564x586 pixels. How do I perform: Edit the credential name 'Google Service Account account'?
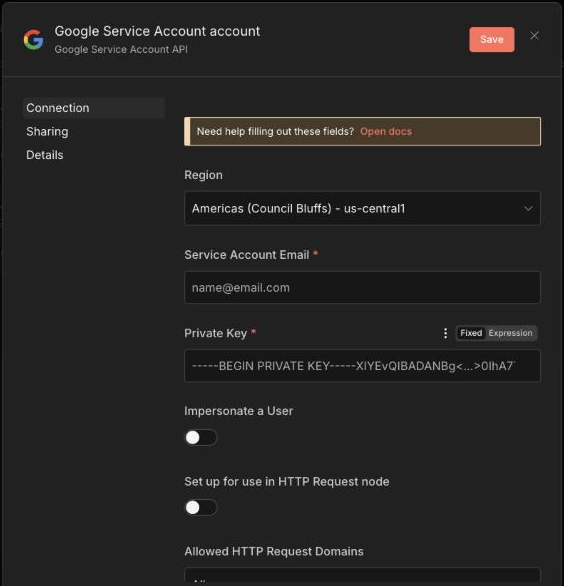click(x=157, y=31)
